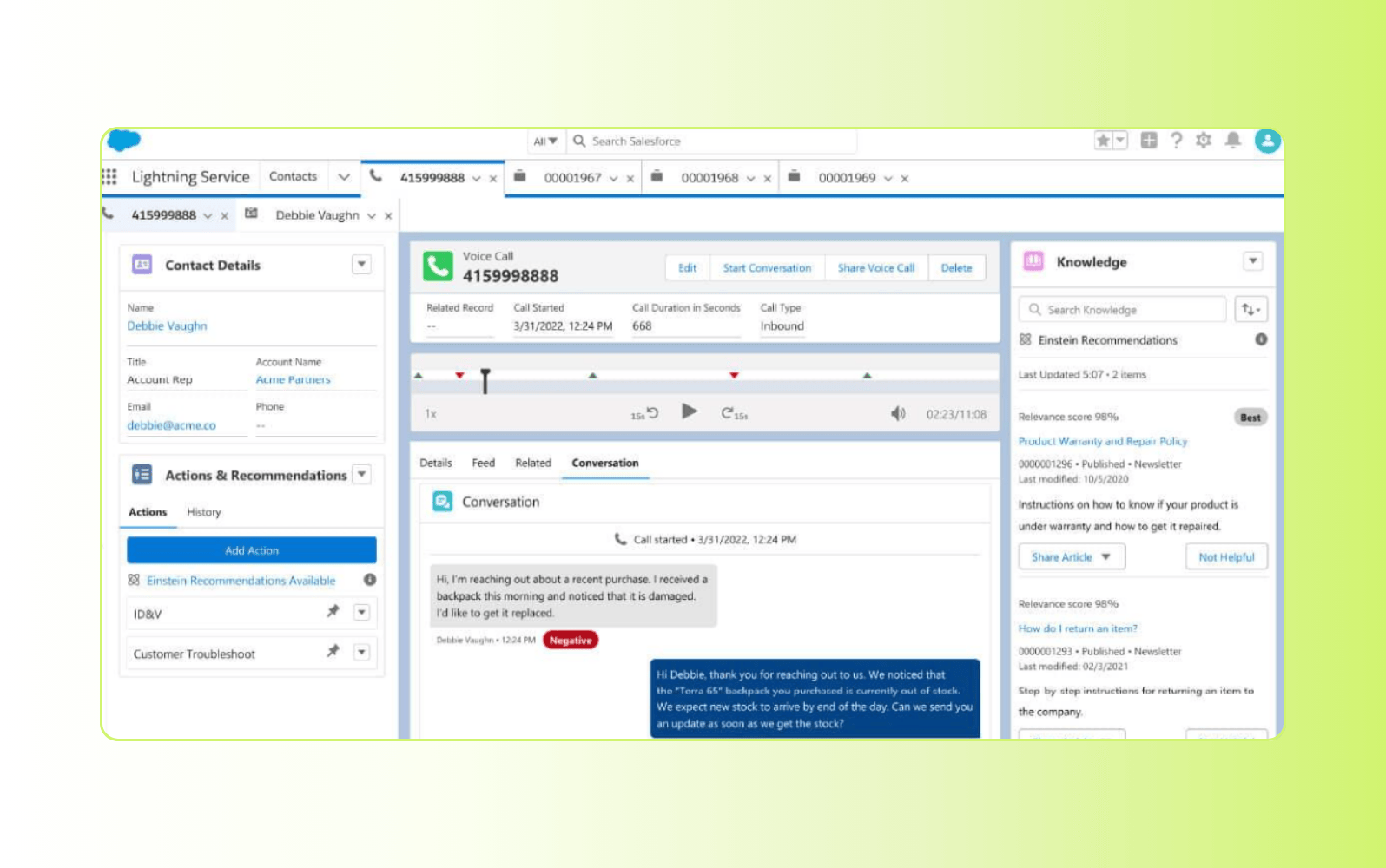Switch to the 00001969 case tab

[847, 178]
